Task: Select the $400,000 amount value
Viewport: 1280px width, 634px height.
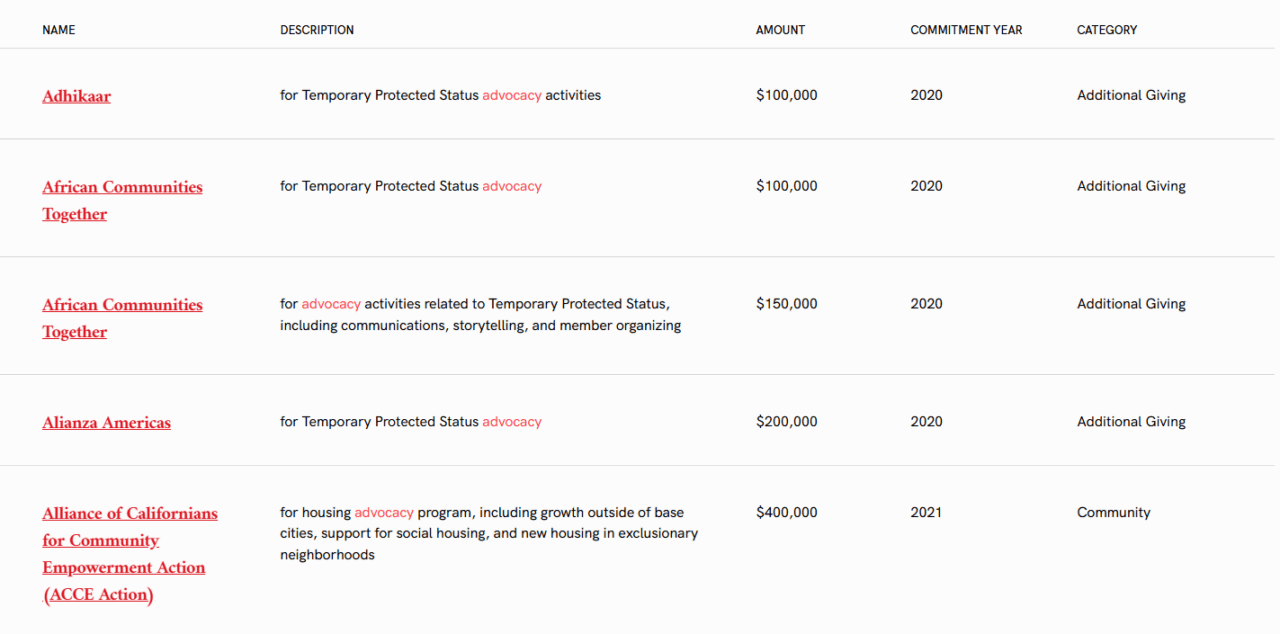Action: point(786,512)
